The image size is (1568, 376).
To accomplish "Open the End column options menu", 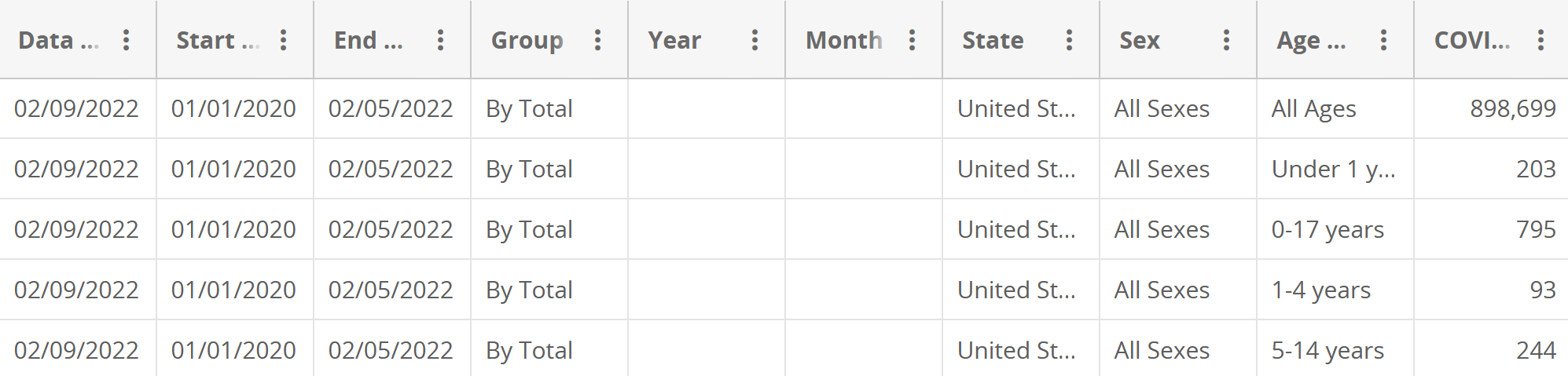I will [440, 40].
